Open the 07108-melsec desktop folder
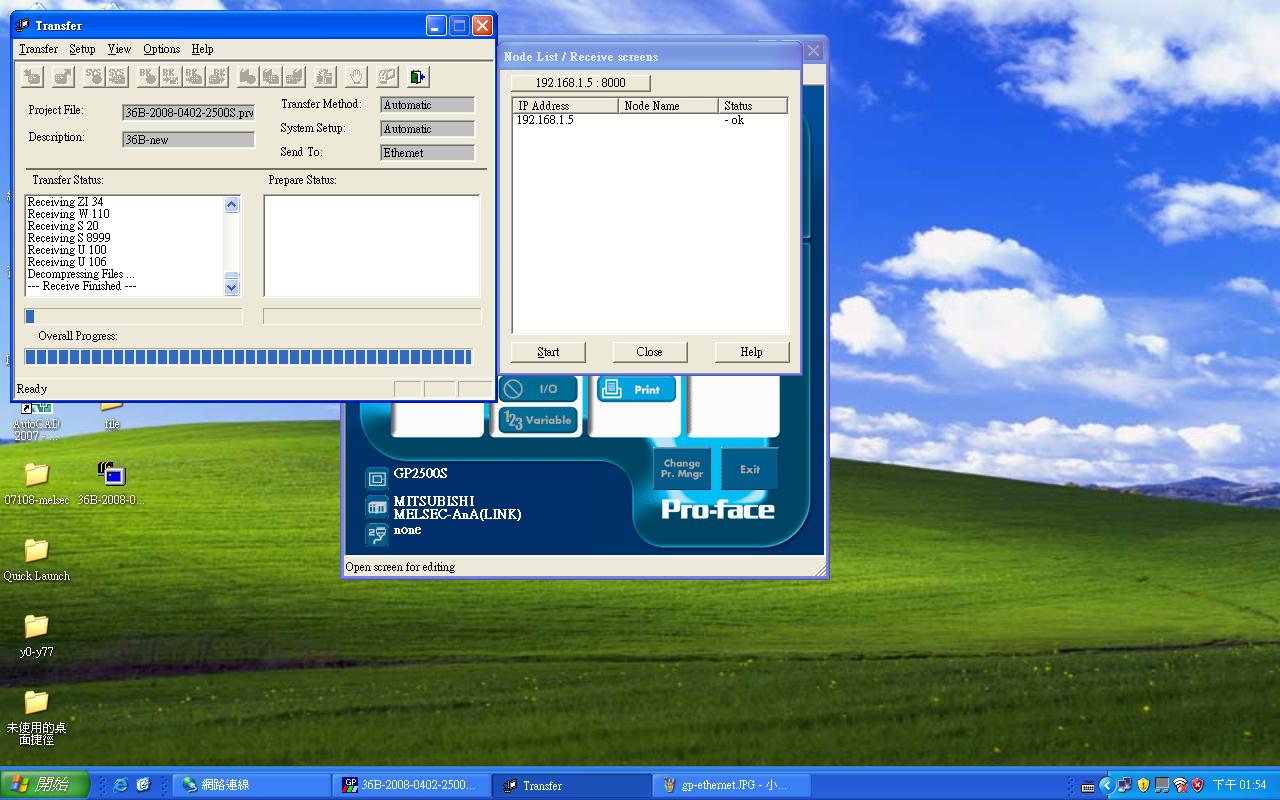1280x800 pixels. click(36, 474)
